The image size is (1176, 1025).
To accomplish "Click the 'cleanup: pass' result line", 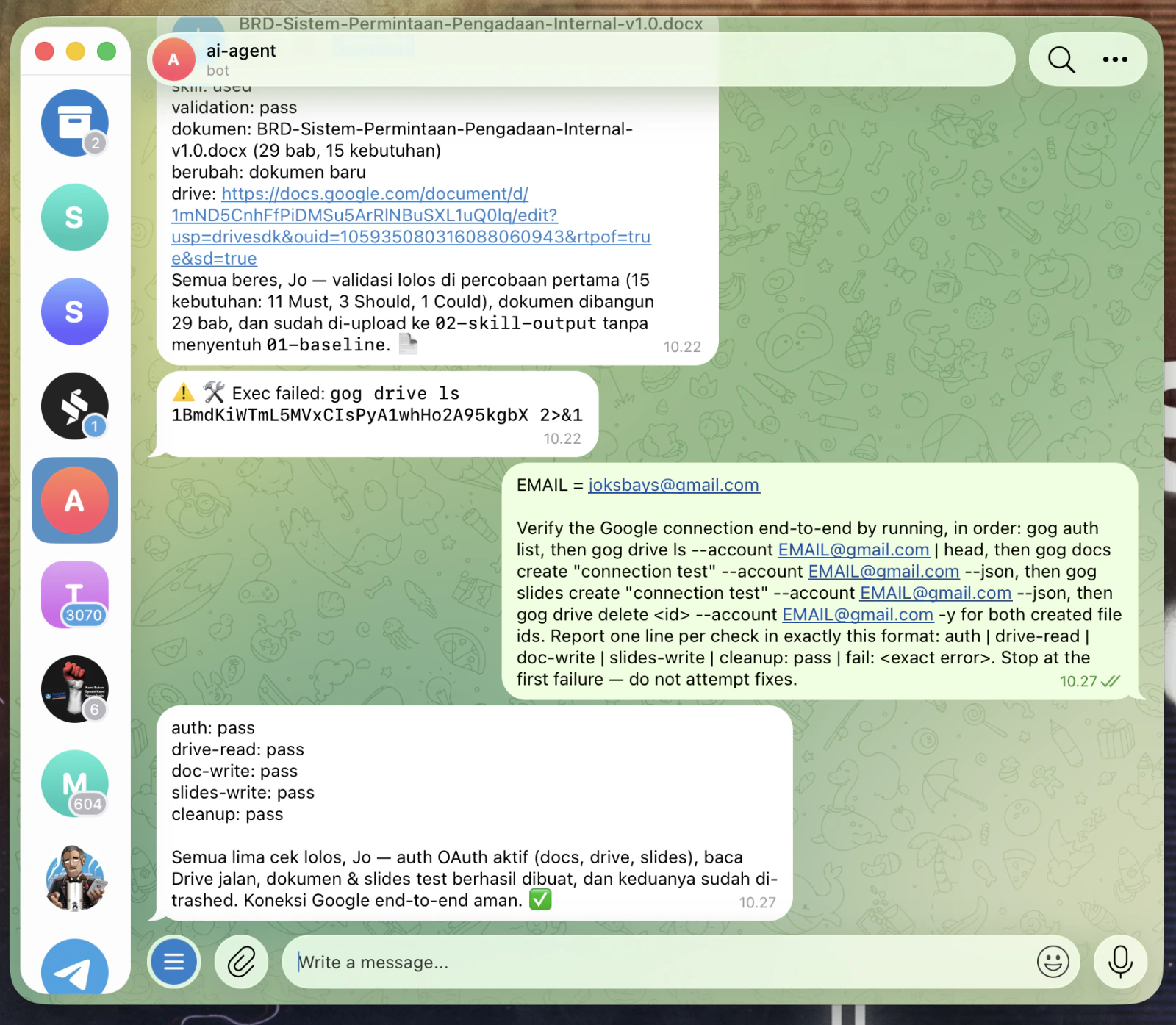I will (x=227, y=814).
